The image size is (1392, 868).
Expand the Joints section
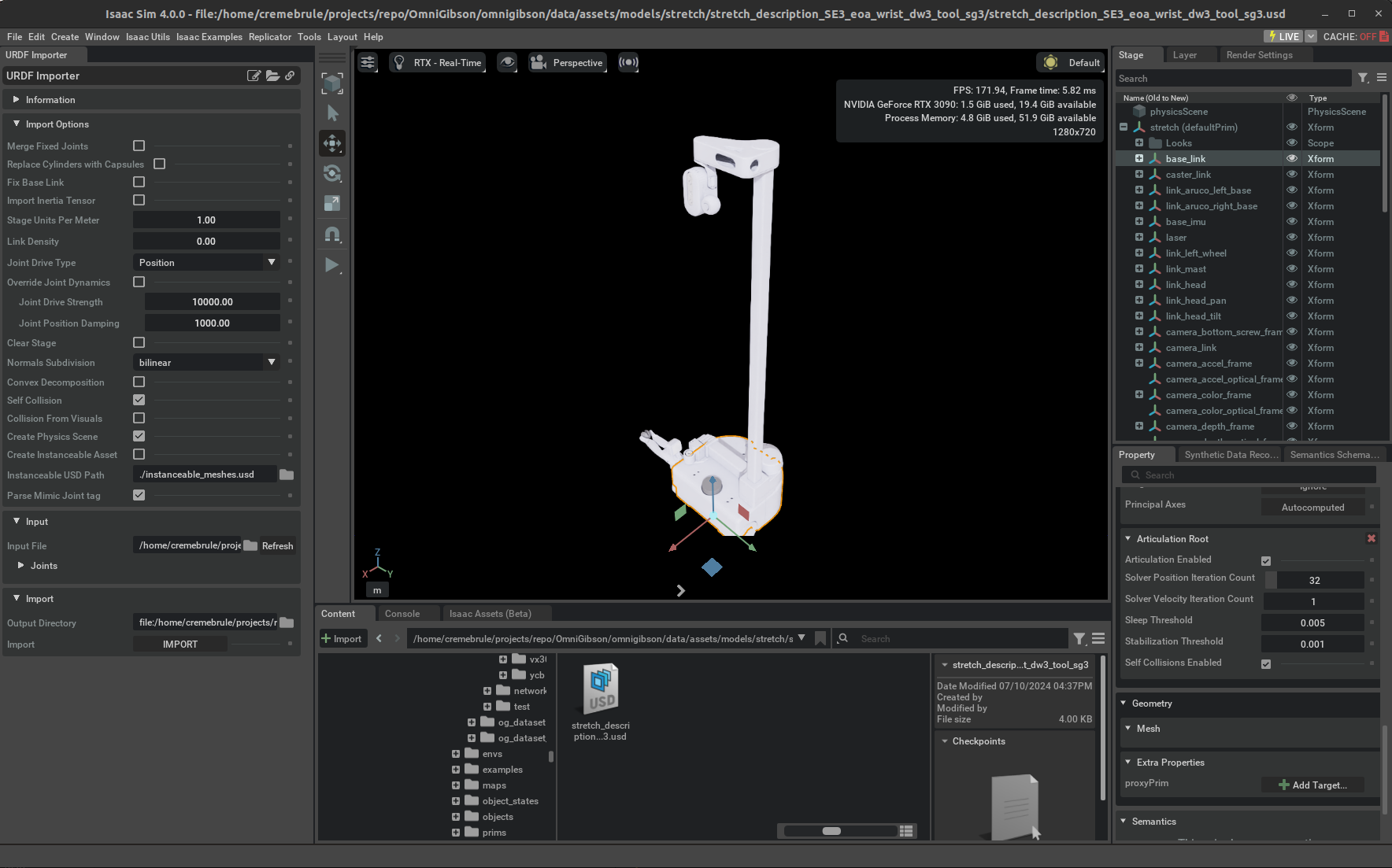(21, 566)
